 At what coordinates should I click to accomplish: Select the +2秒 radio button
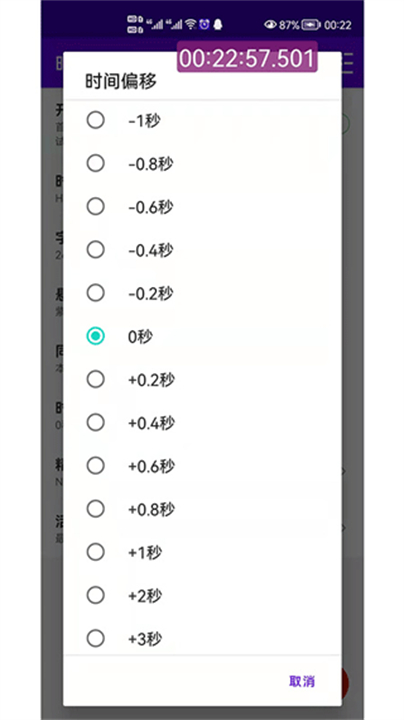click(202, 596)
